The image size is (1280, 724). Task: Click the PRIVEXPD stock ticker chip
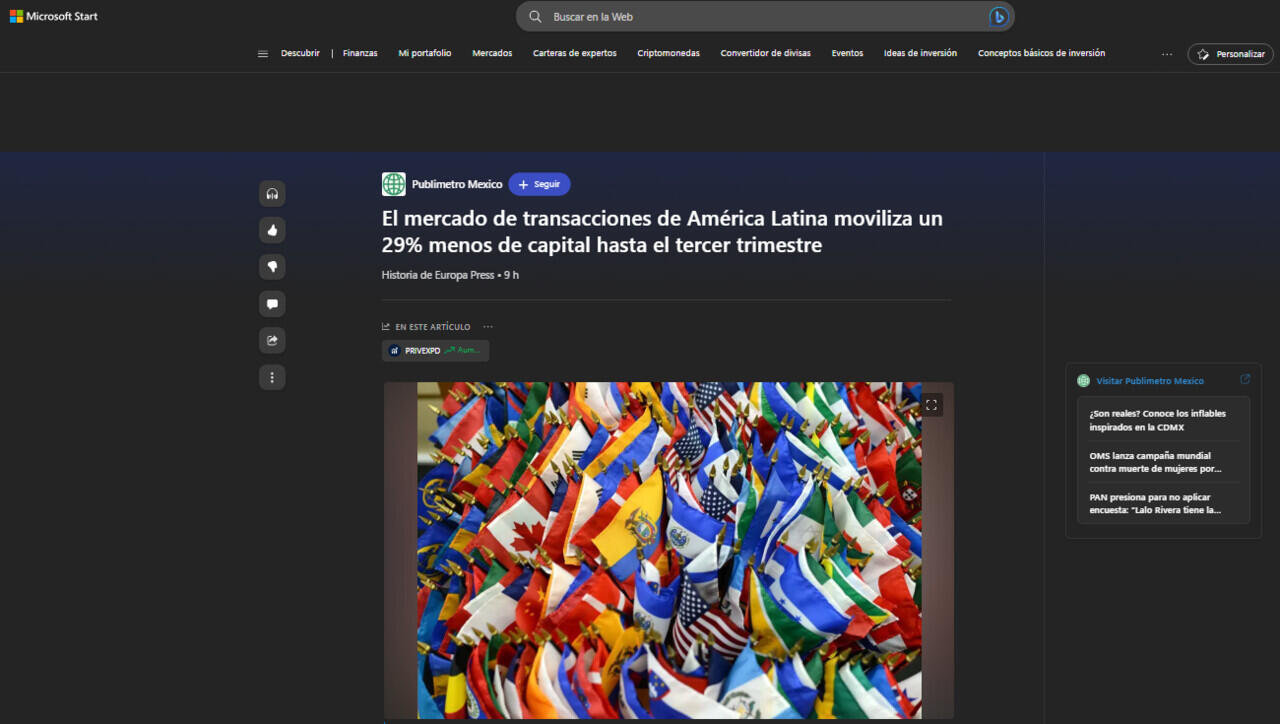pos(435,351)
